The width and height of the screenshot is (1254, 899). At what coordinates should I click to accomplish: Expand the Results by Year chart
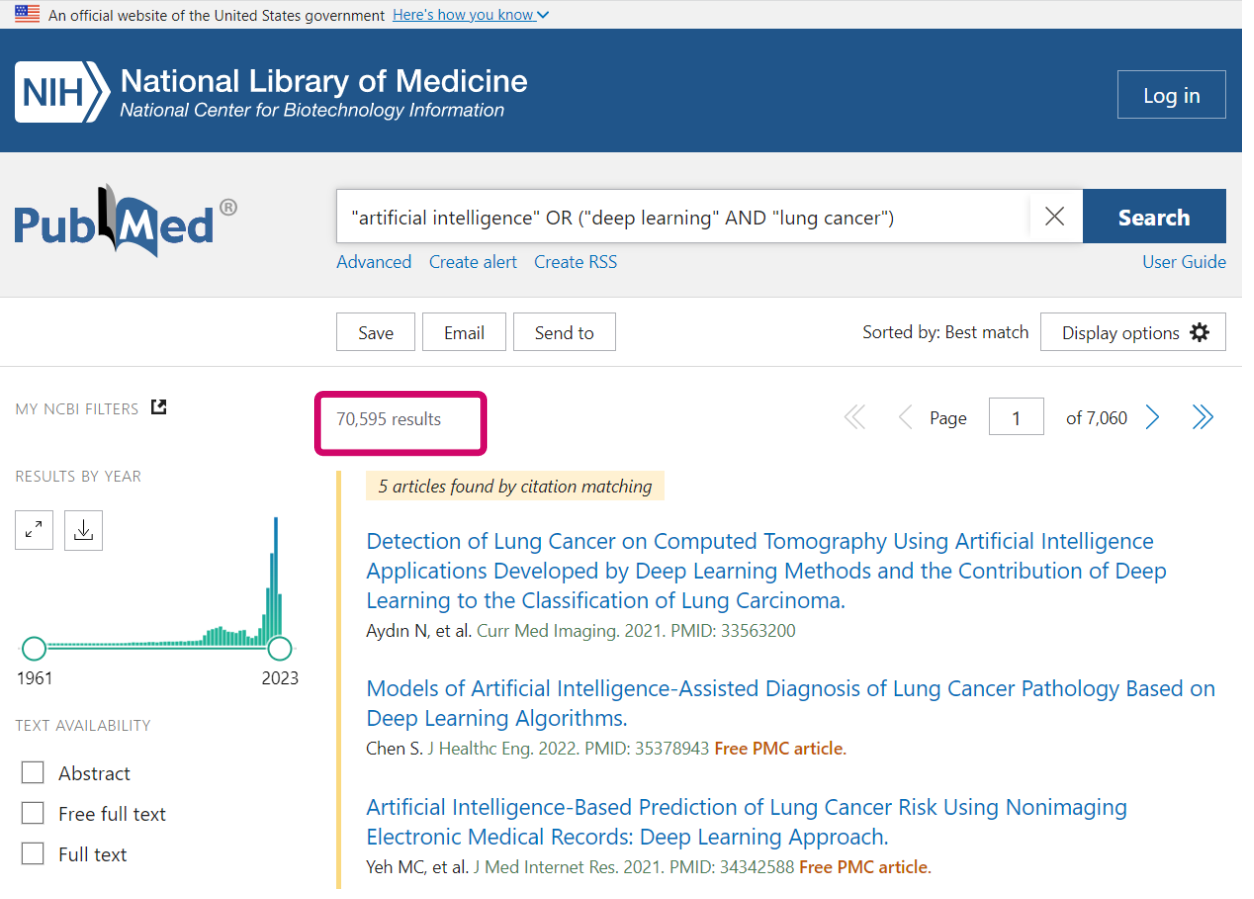pos(33,530)
